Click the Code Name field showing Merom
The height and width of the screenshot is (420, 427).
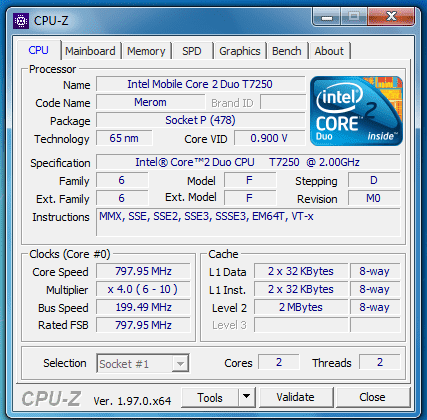point(150,102)
